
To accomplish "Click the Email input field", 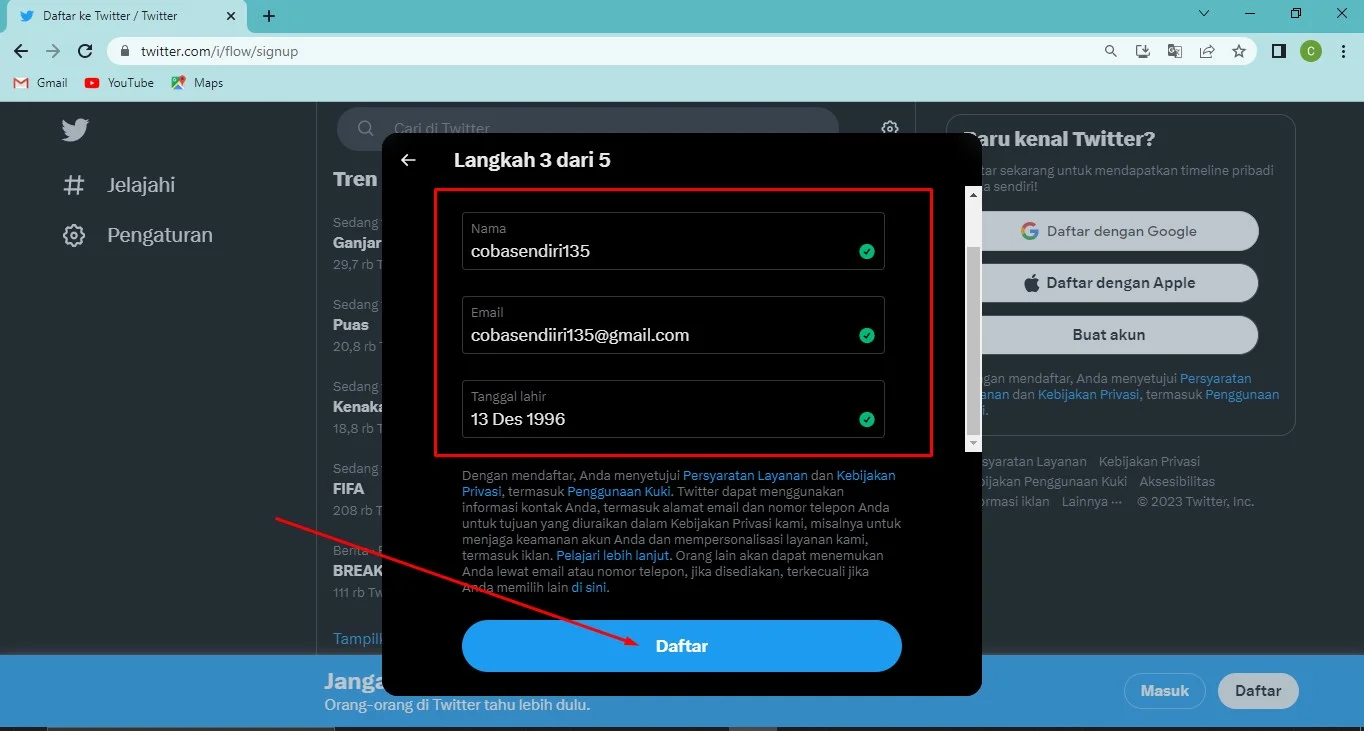I will [x=673, y=325].
